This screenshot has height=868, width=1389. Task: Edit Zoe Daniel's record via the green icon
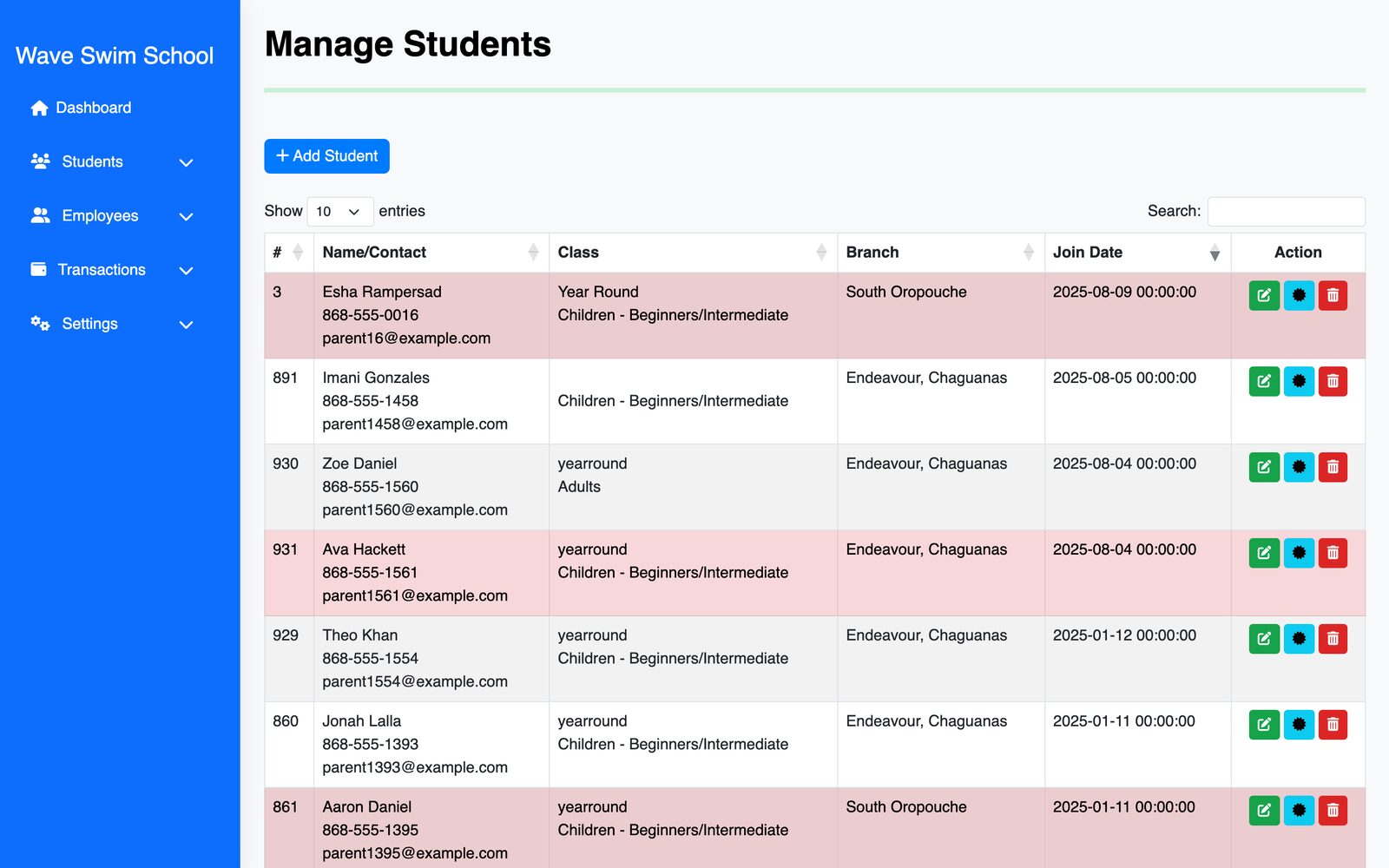(x=1264, y=467)
